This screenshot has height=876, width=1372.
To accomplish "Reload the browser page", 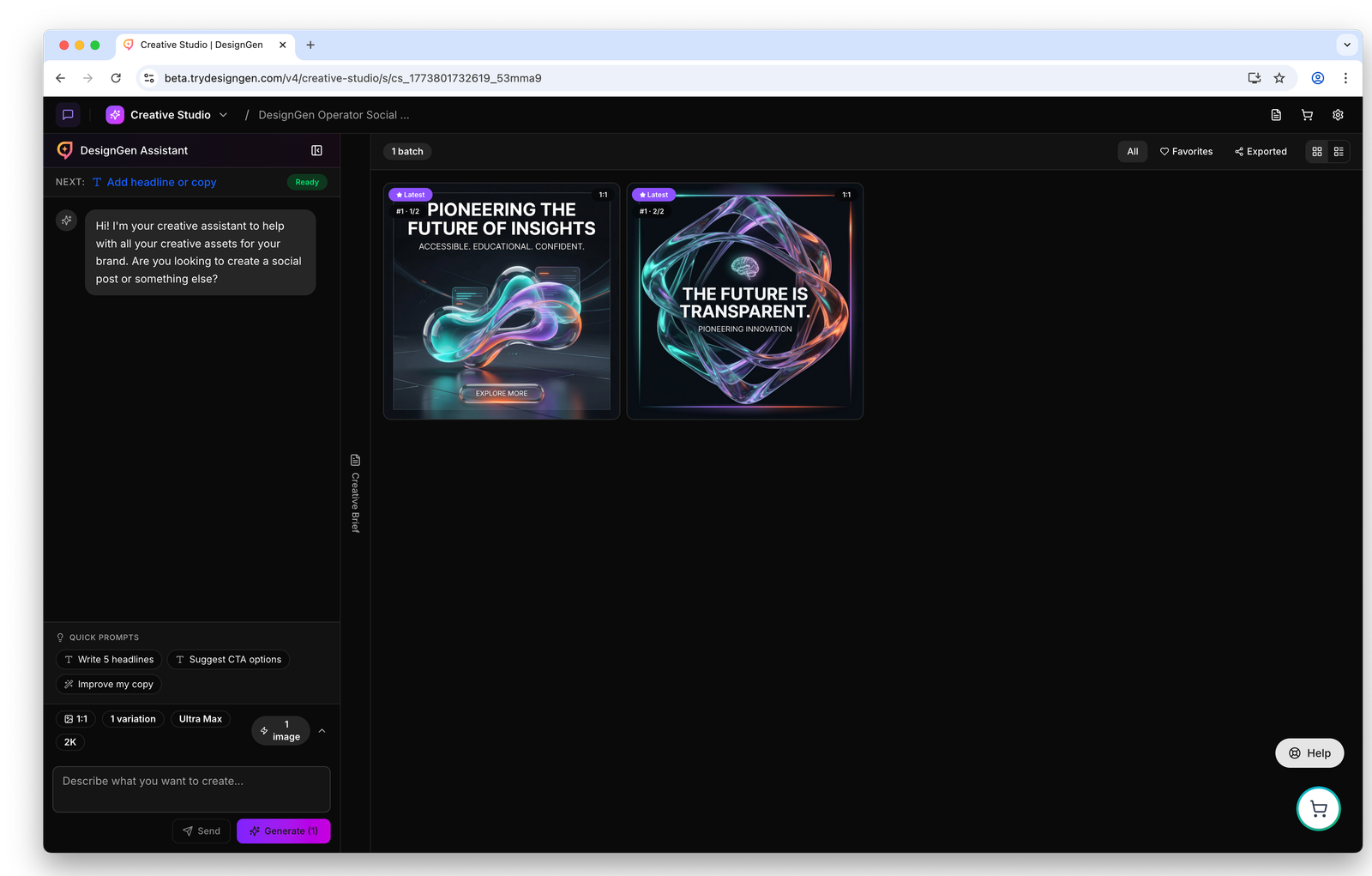I will (x=116, y=78).
